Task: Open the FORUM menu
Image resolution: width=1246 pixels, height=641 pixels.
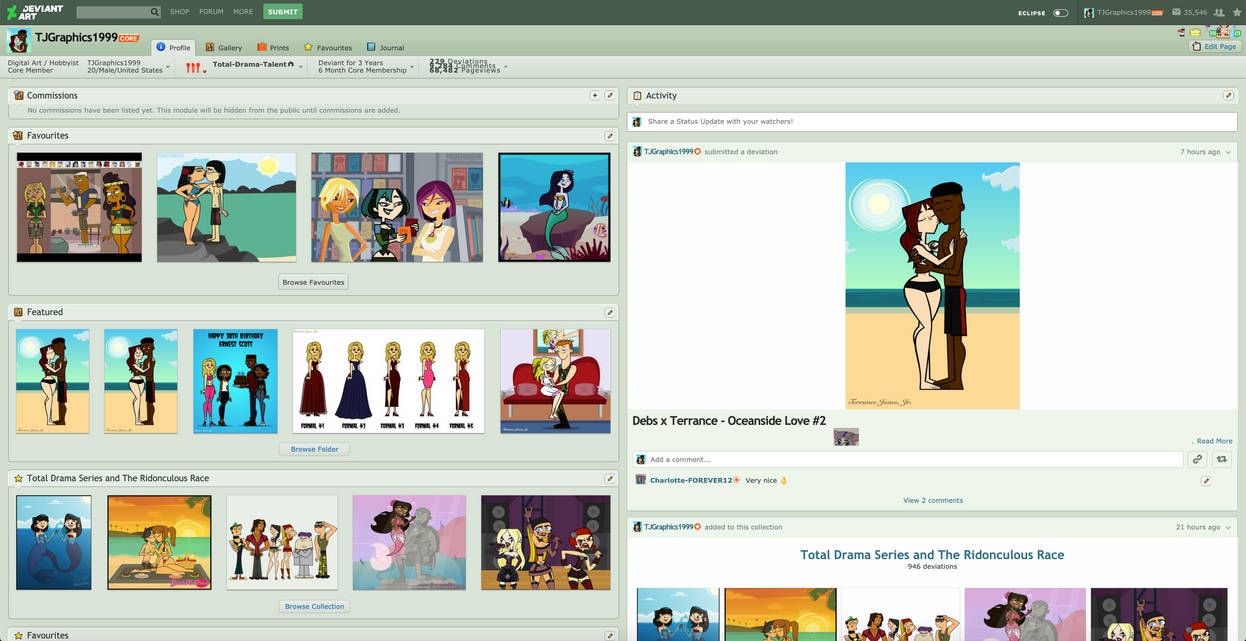Action: point(211,12)
